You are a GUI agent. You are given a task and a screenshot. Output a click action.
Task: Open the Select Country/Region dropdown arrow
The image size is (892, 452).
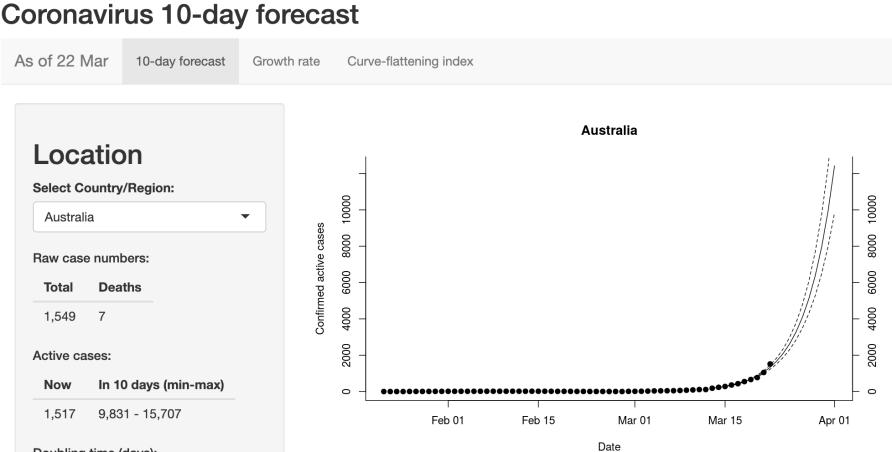coord(245,217)
